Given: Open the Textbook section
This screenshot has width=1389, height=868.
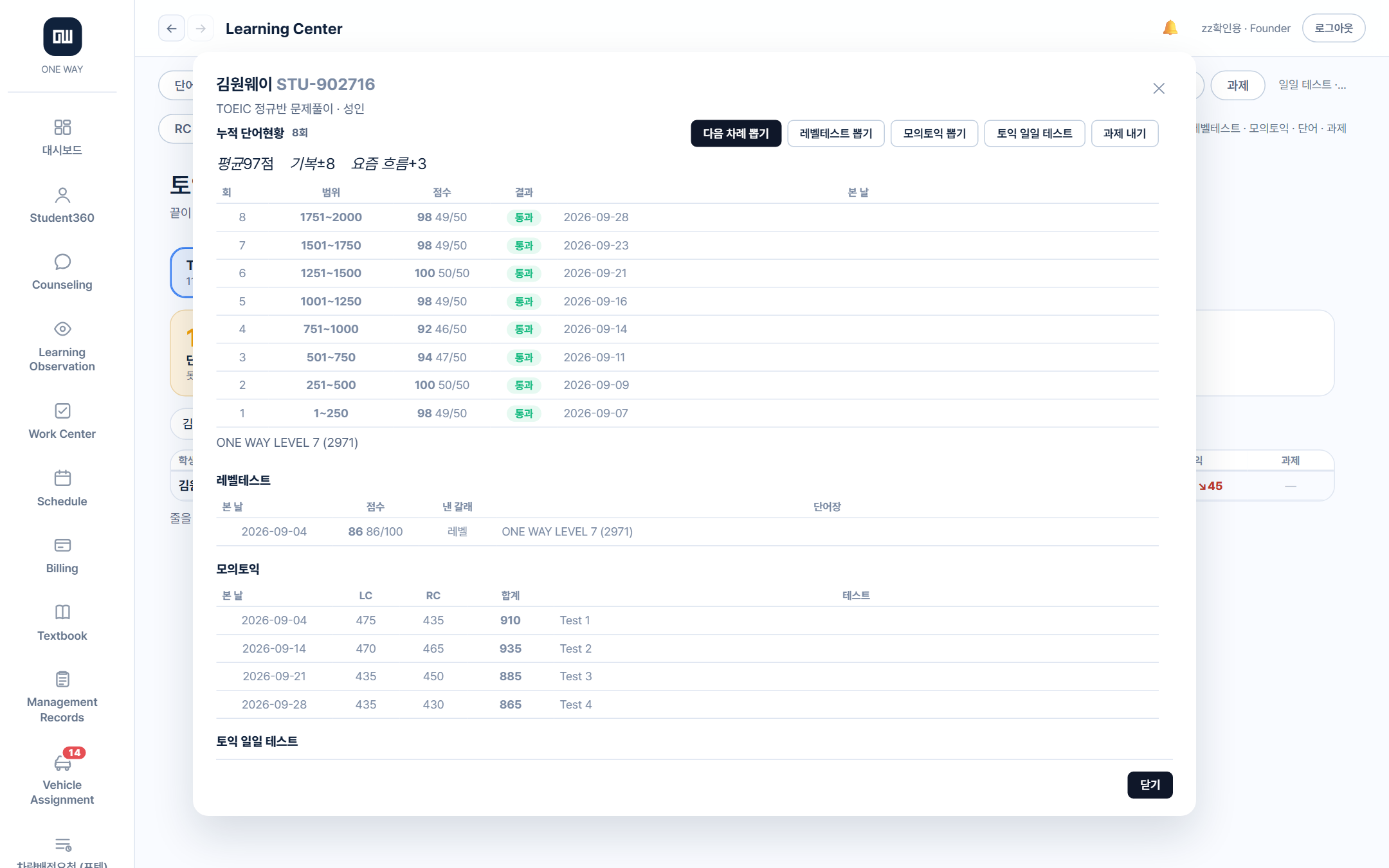Looking at the screenshot, I should click(x=62, y=623).
